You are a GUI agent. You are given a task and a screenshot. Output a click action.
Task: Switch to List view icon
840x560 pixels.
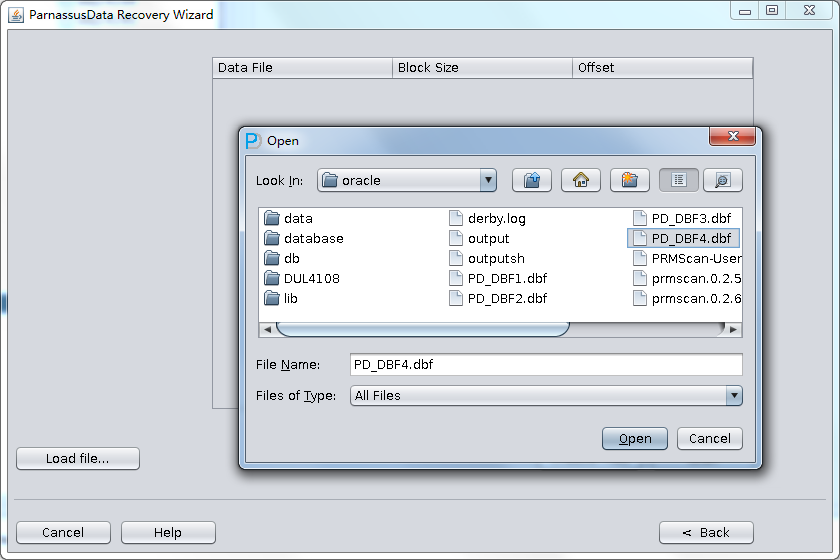tap(679, 180)
